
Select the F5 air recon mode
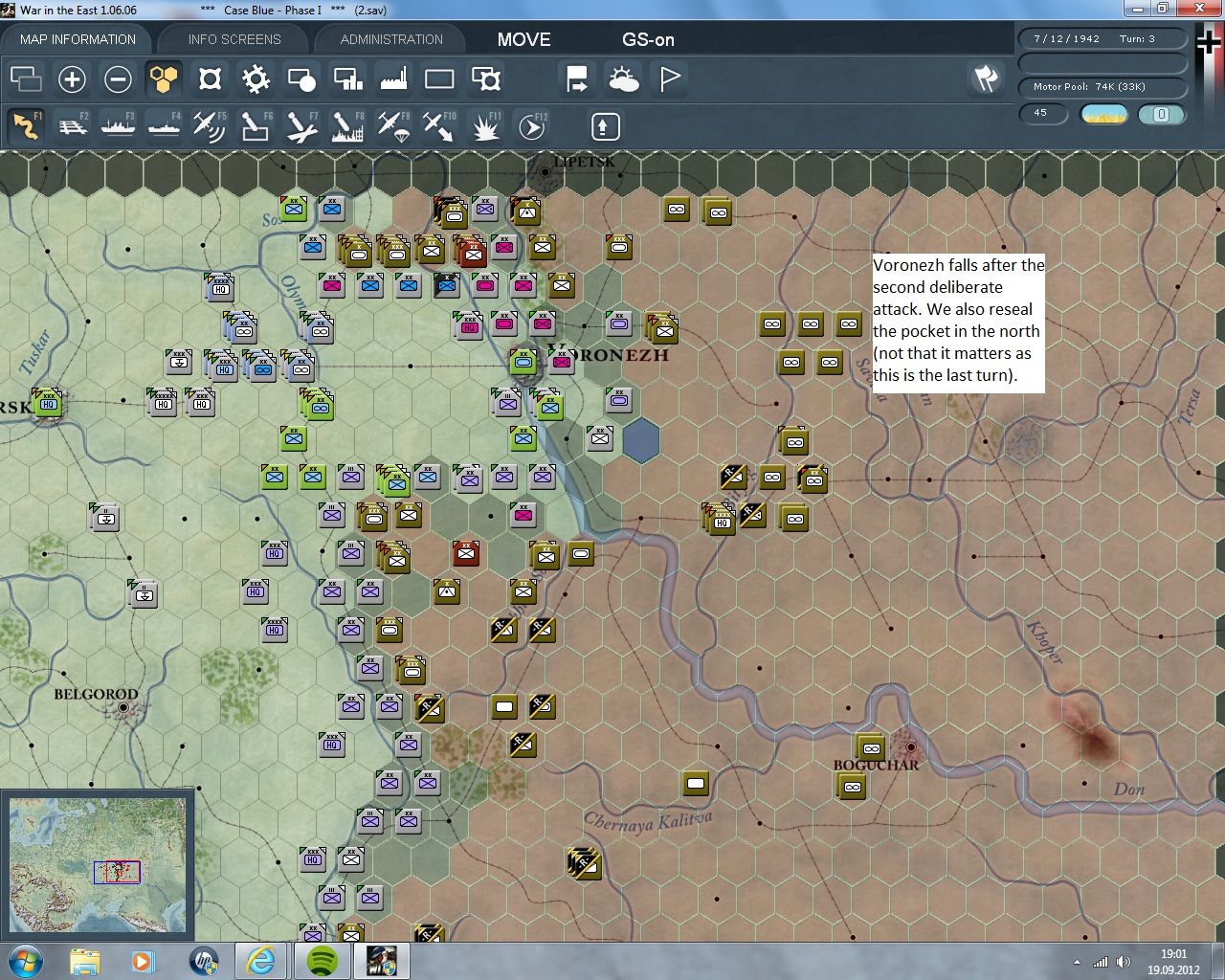(x=210, y=126)
